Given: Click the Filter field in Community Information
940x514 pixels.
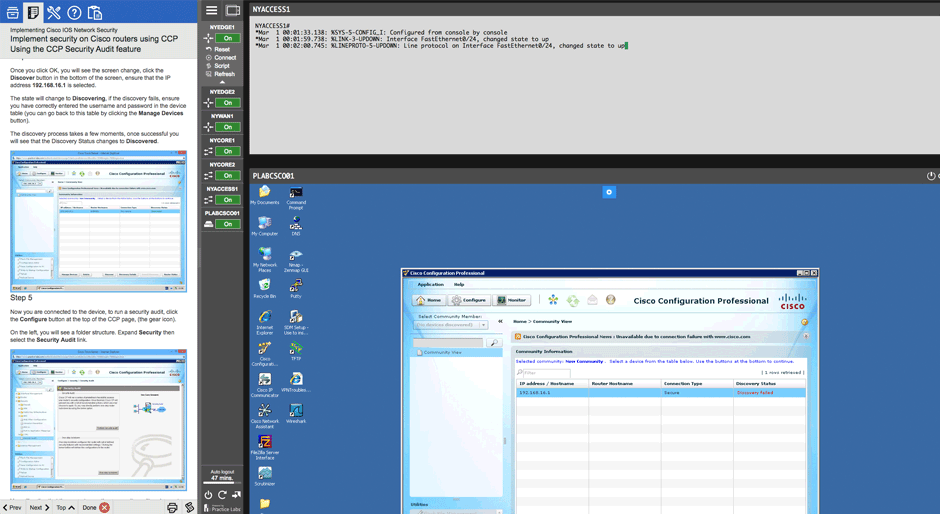Looking at the screenshot, I should [546, 372].
